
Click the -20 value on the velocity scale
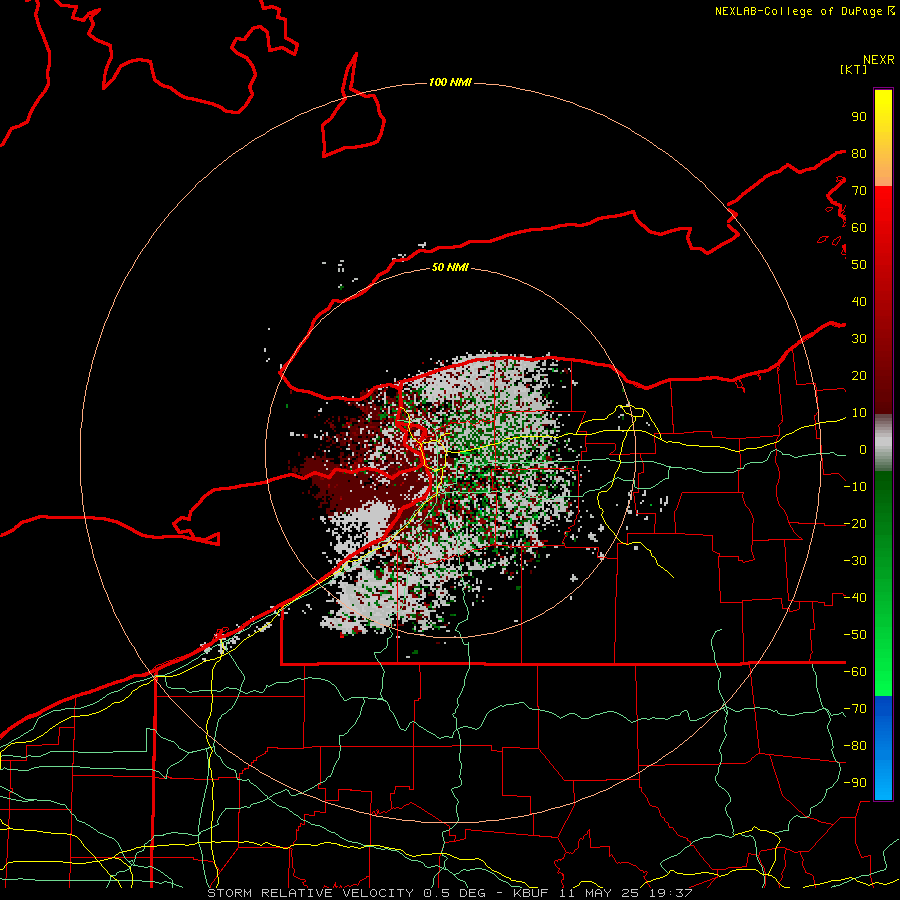tap(855, 523)
